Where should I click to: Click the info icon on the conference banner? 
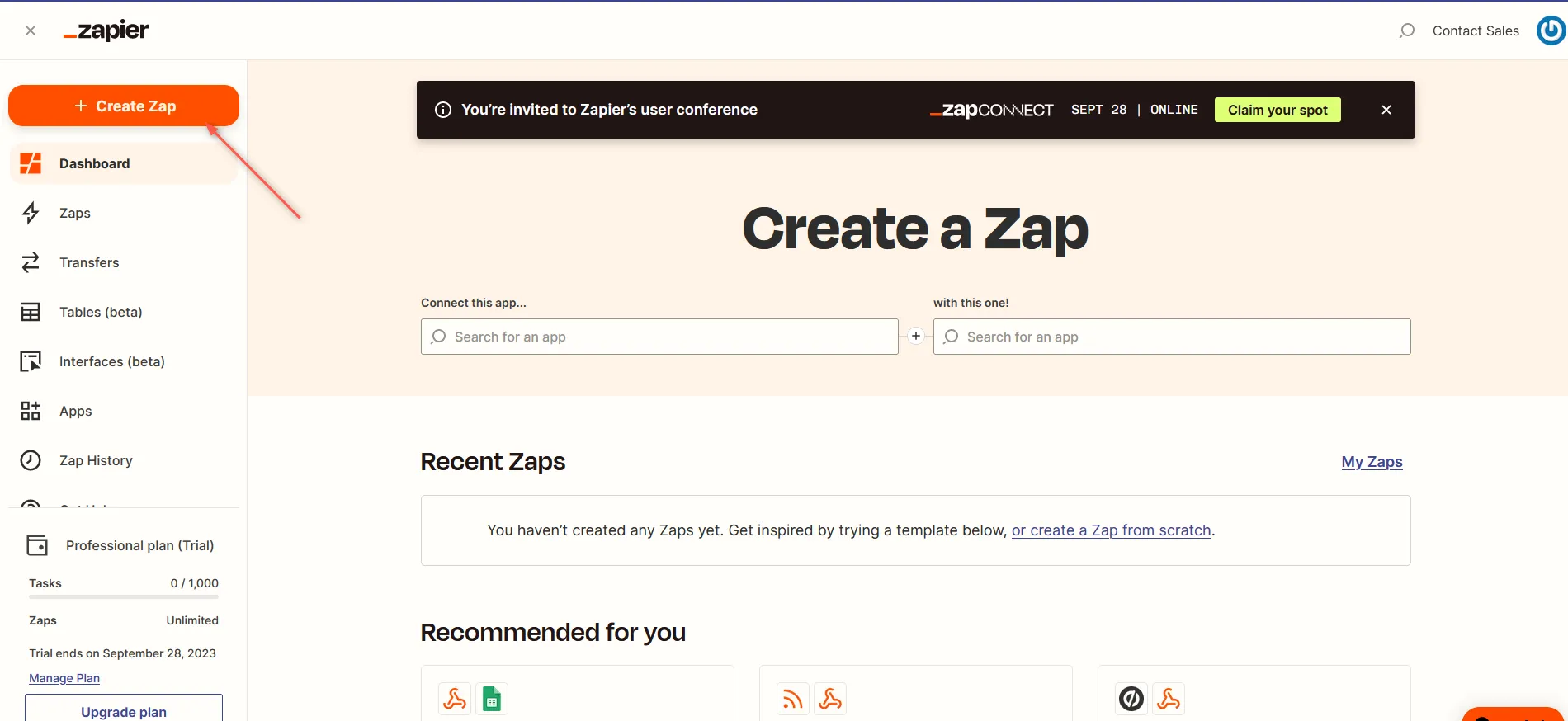click(443, 110)
